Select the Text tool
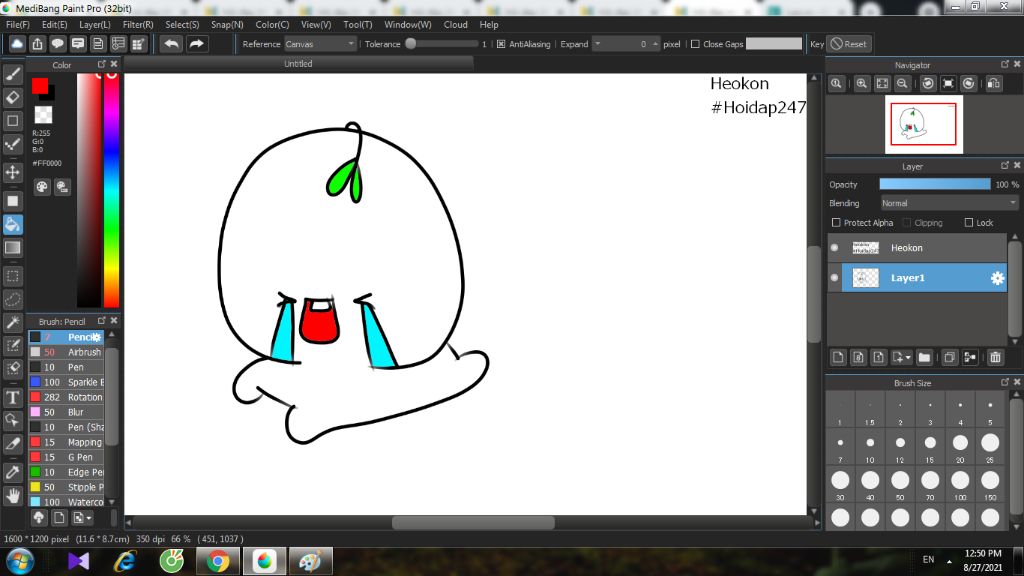The width and height of the screenshot is (1024, 576). coord(12,397)
